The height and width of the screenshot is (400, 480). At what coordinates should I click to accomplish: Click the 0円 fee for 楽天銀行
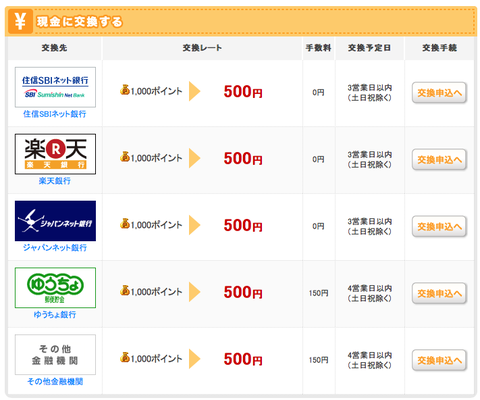318,160
